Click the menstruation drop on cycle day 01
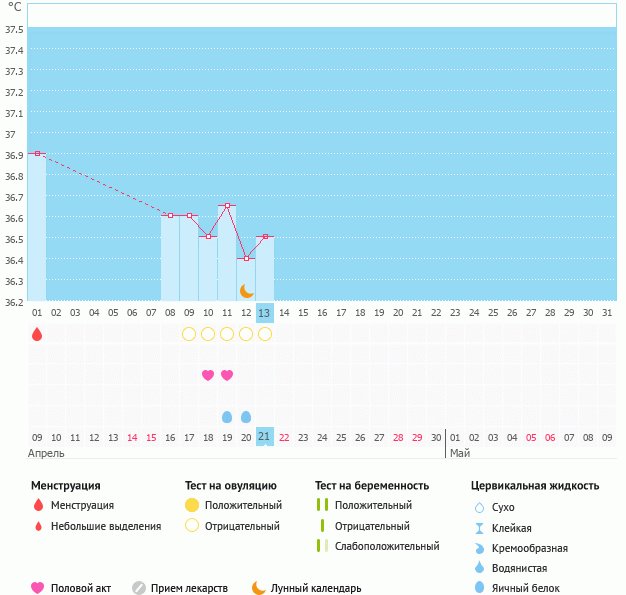 click(x=37, y=334)
